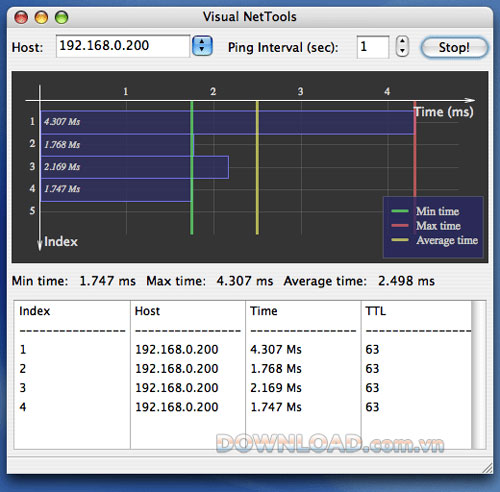The width and height of the screenshot is (500, 492).
Task: Click the Ping Interval value field
Action: click(373, 47)
